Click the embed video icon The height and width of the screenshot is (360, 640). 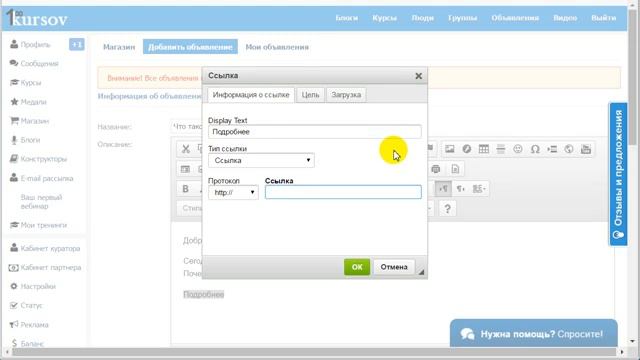click(x=586, y=149)
